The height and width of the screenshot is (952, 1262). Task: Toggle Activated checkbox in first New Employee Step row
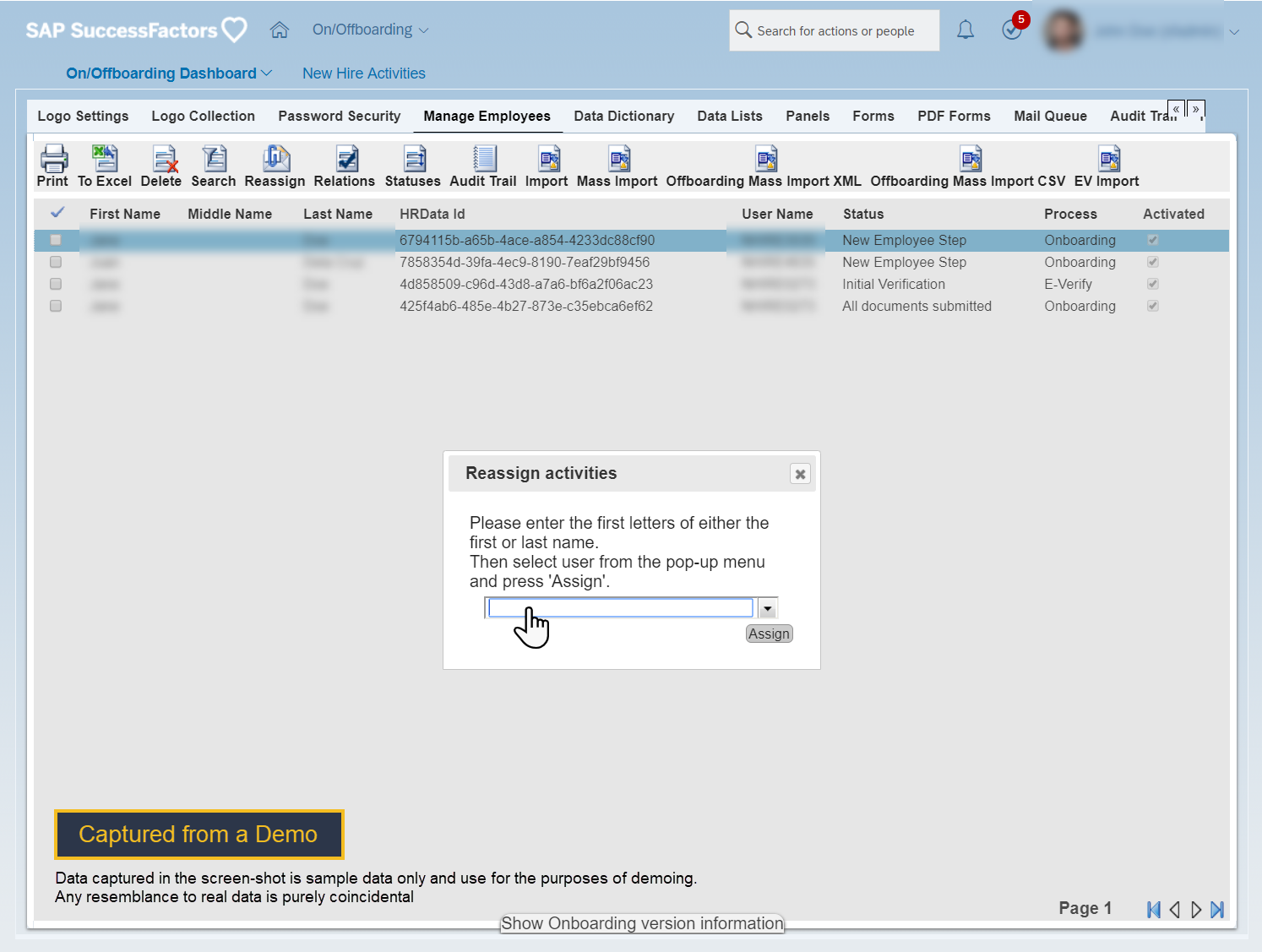coord(1153,240)
